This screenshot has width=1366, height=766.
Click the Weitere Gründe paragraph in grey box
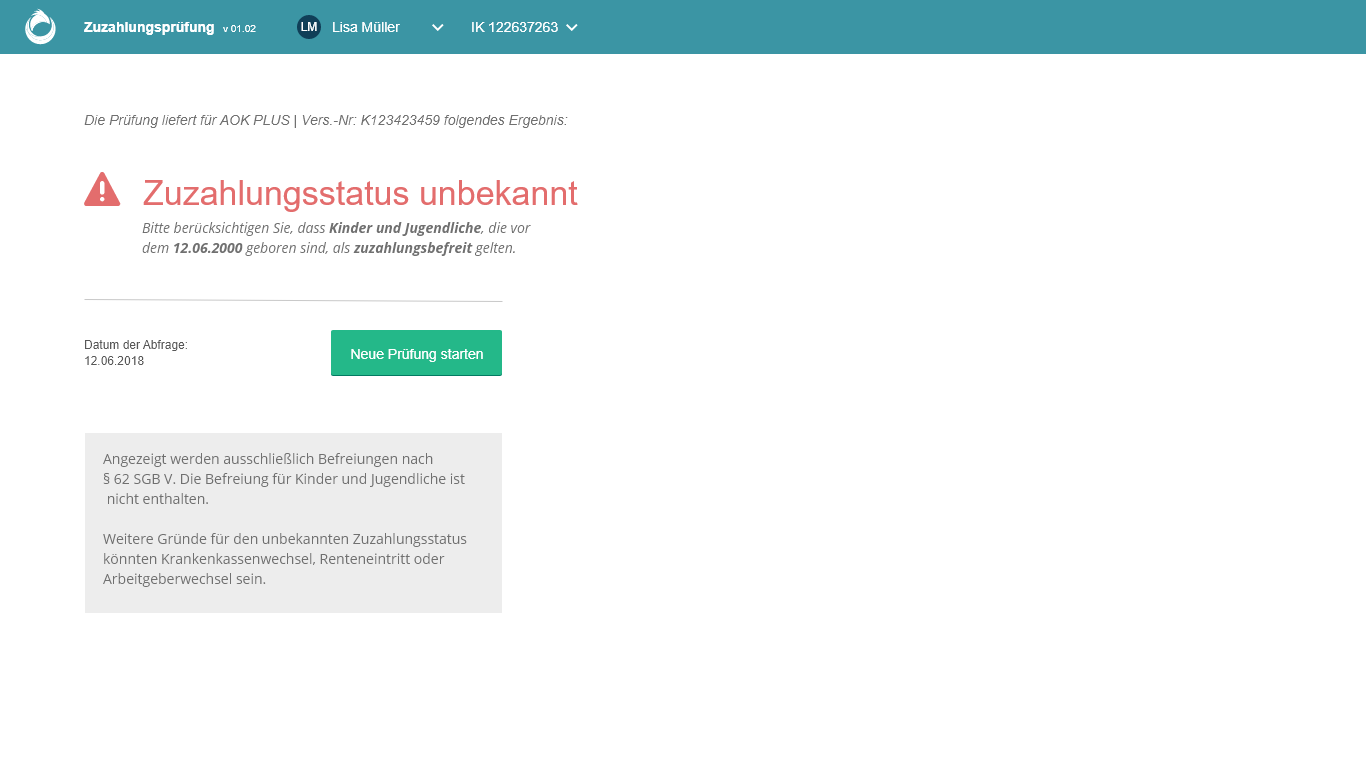[284, 558]
